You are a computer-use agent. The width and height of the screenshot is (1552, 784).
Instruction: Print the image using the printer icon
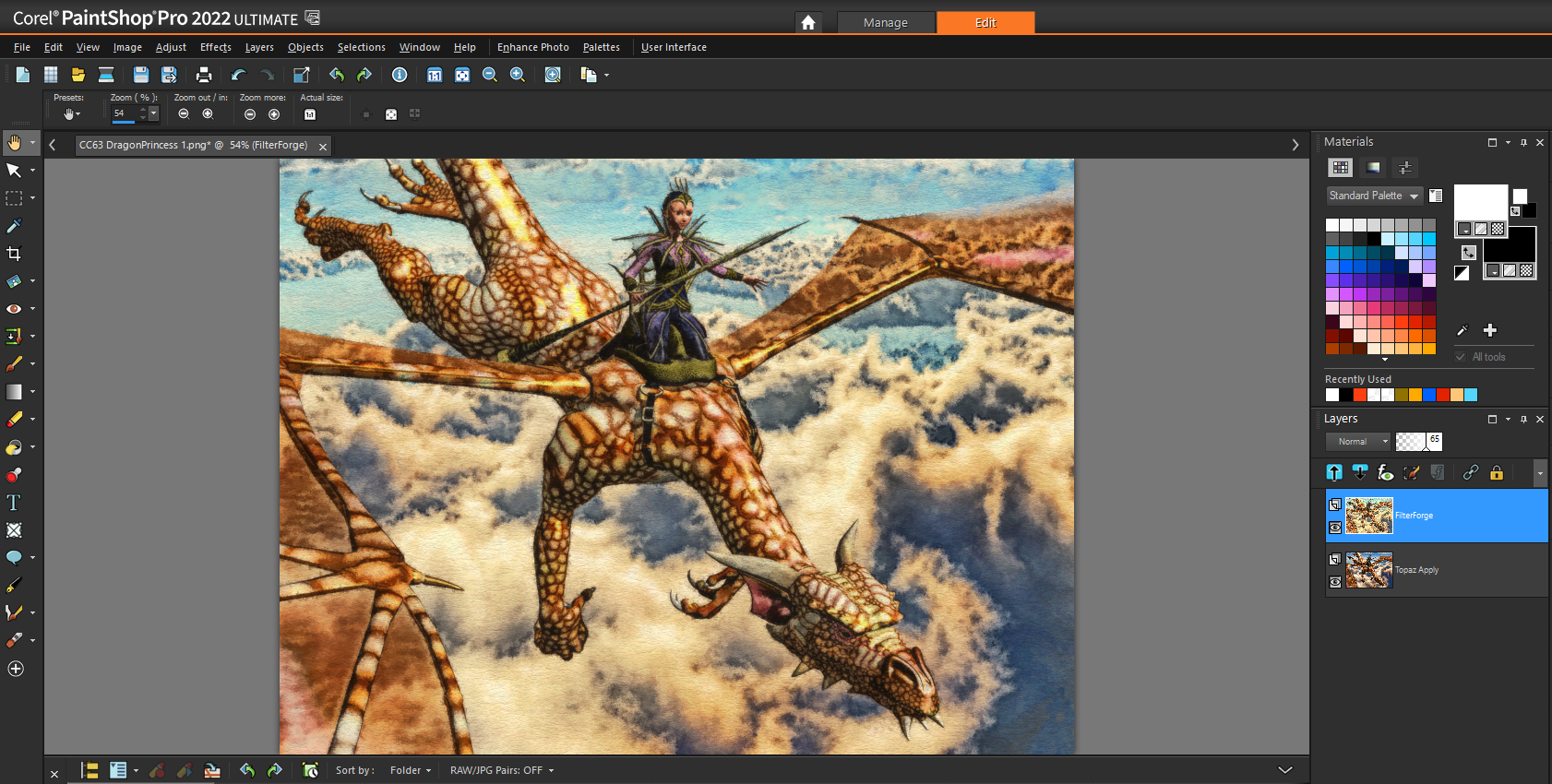click(x=204, y=75)
